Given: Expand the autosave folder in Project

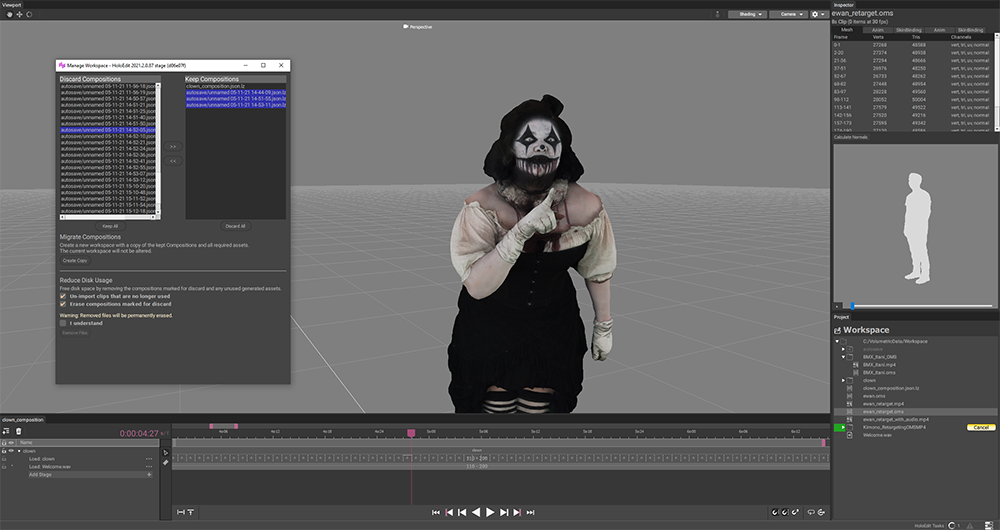Looking at the screenshot, I should [x=843, y=349].
